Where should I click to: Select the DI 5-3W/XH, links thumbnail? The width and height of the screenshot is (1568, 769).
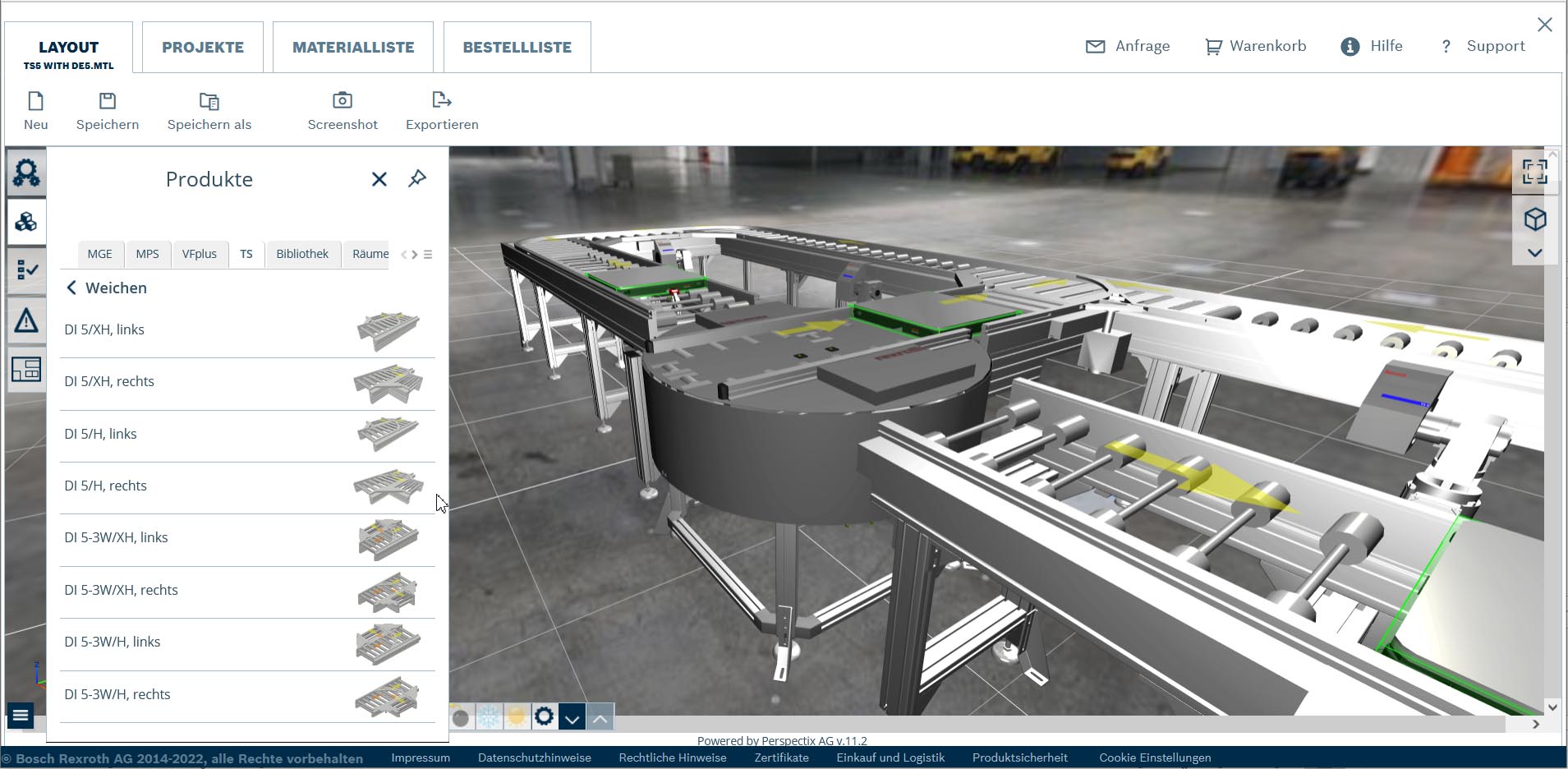tap(388, 539)
